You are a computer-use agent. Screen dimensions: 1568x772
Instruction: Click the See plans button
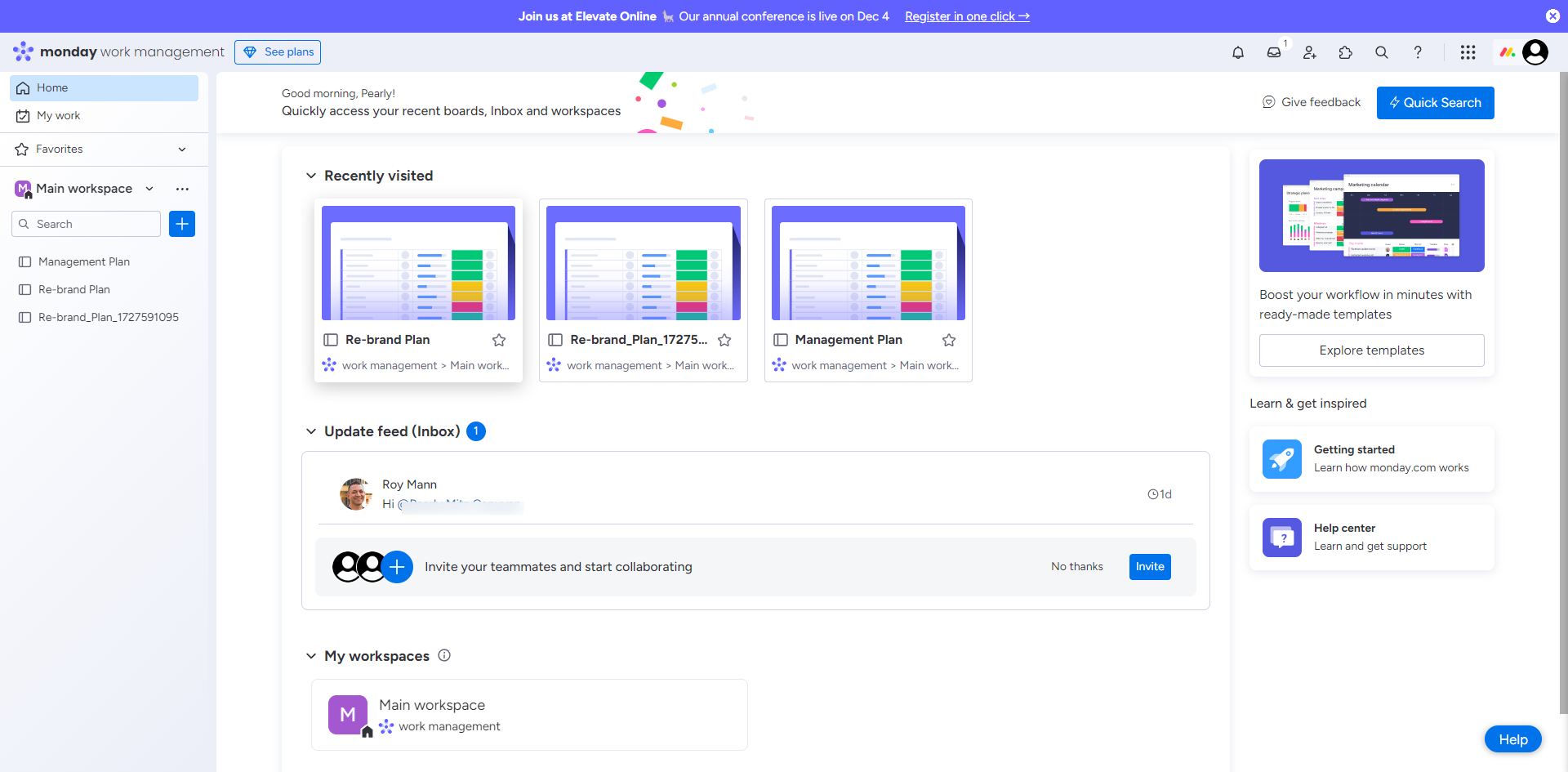tap(278, 52)
